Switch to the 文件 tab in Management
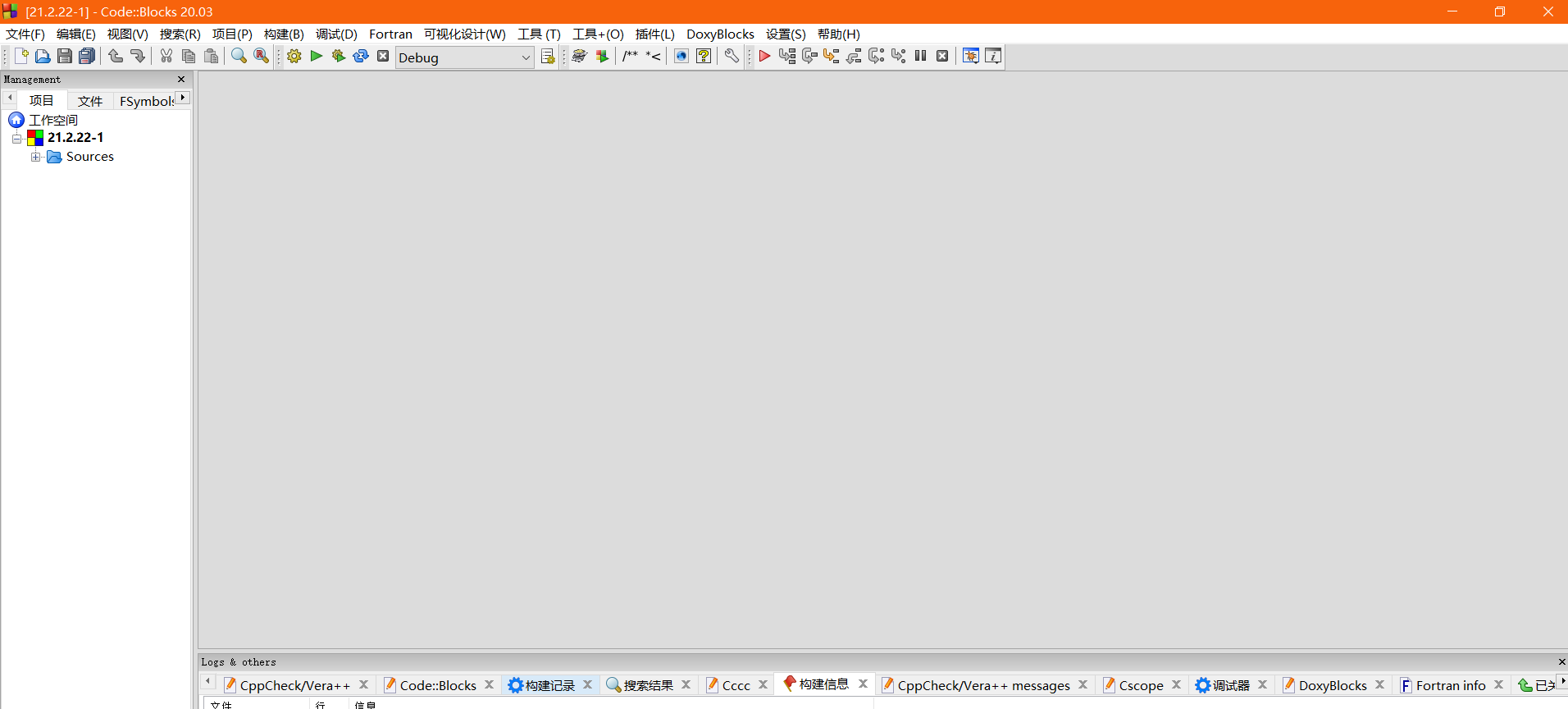The image size is (1568, 709). [90, 101]
